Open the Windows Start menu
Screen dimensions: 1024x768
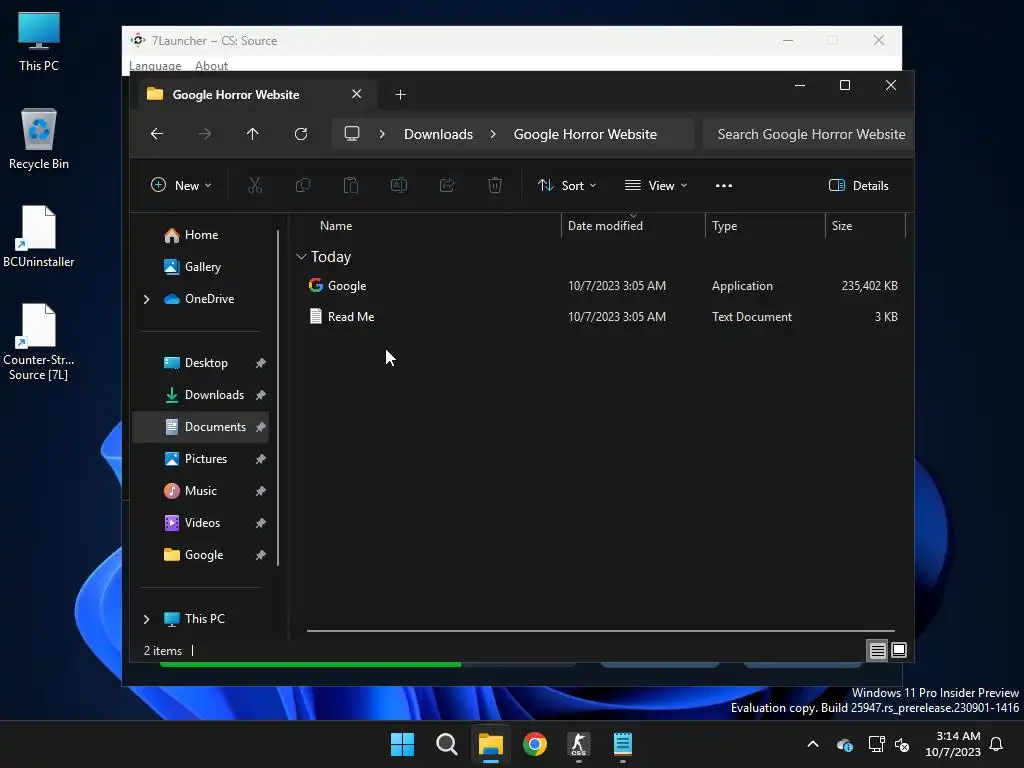click(x=402, y=744)
